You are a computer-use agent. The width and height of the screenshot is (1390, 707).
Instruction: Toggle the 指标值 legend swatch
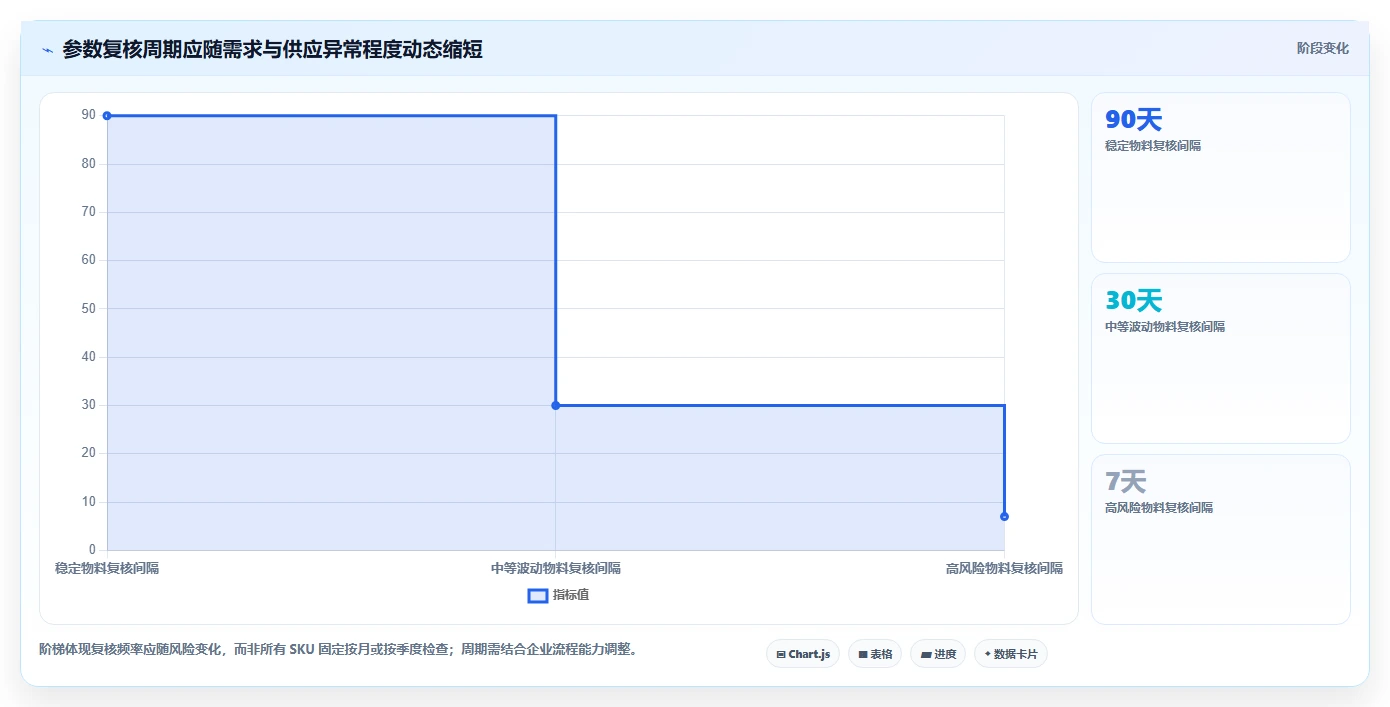(538, 596)
